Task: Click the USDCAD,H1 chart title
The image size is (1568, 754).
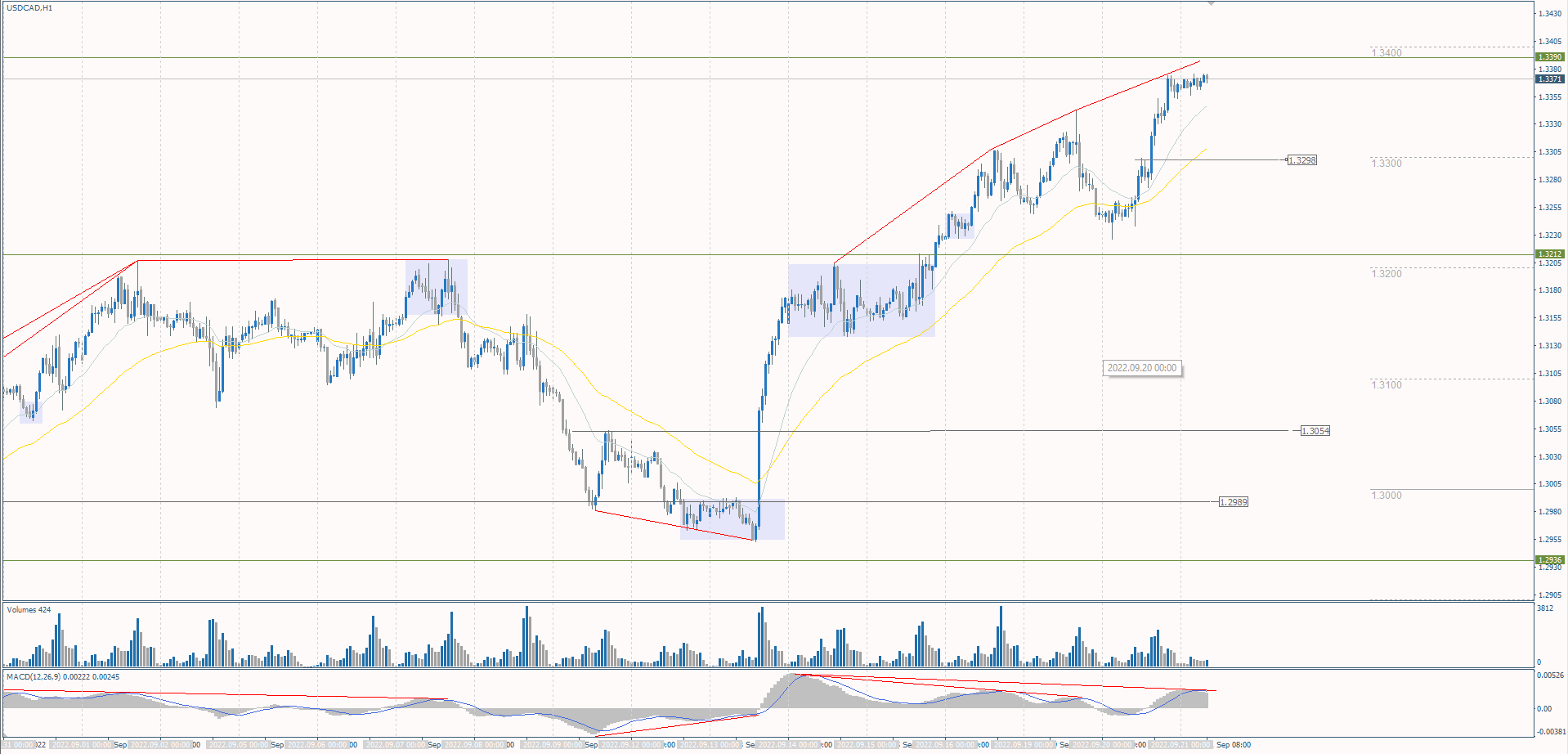Action: [x=29, y=8]
